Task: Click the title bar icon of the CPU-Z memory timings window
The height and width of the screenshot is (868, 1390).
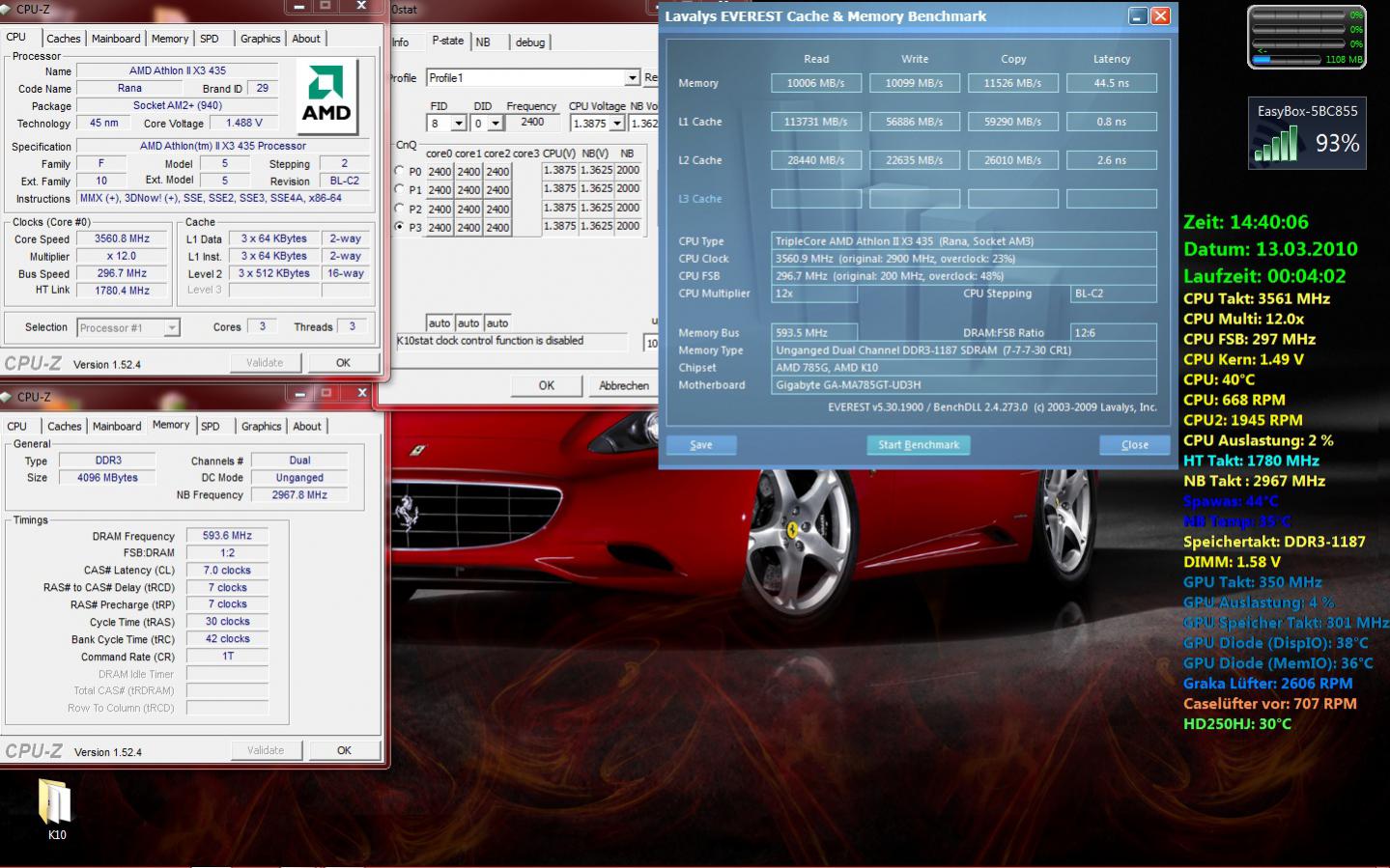Action: pyautogui.click(x=8, y=397)
